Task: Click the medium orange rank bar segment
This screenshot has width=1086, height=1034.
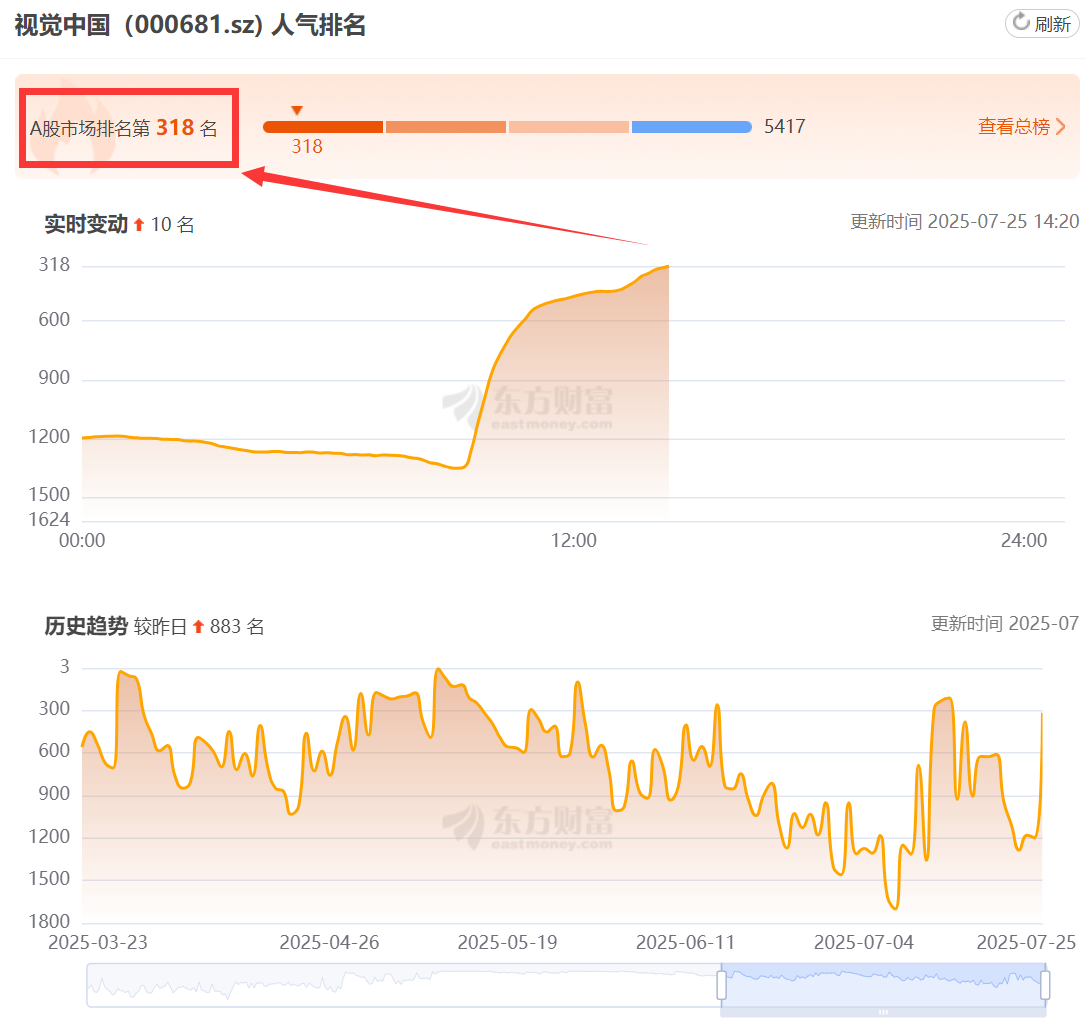Action: pos(445,127)
